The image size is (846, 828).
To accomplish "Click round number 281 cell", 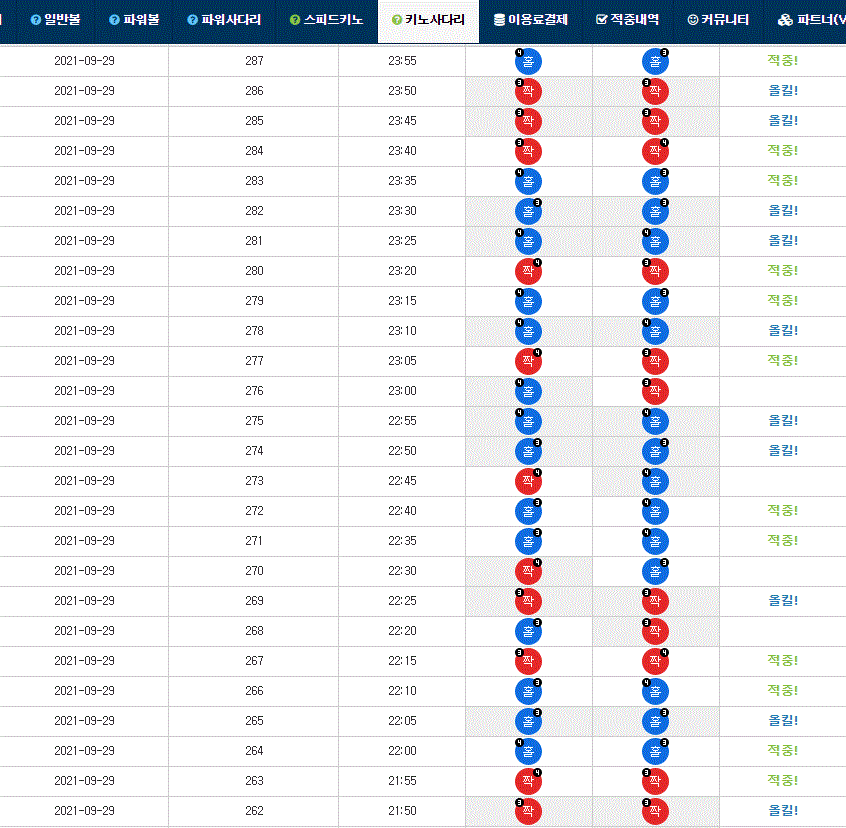I will 254,241.
